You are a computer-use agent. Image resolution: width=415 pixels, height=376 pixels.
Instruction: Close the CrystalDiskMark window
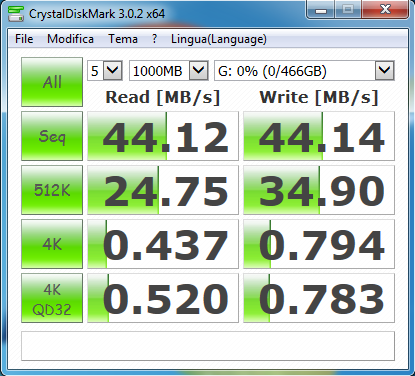(x=385, y=10)
